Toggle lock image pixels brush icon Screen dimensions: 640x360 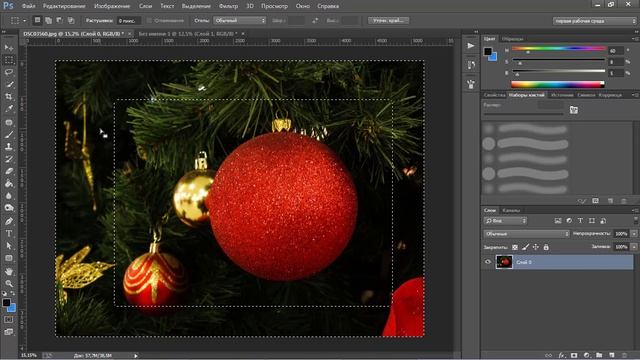pos(525,247)
